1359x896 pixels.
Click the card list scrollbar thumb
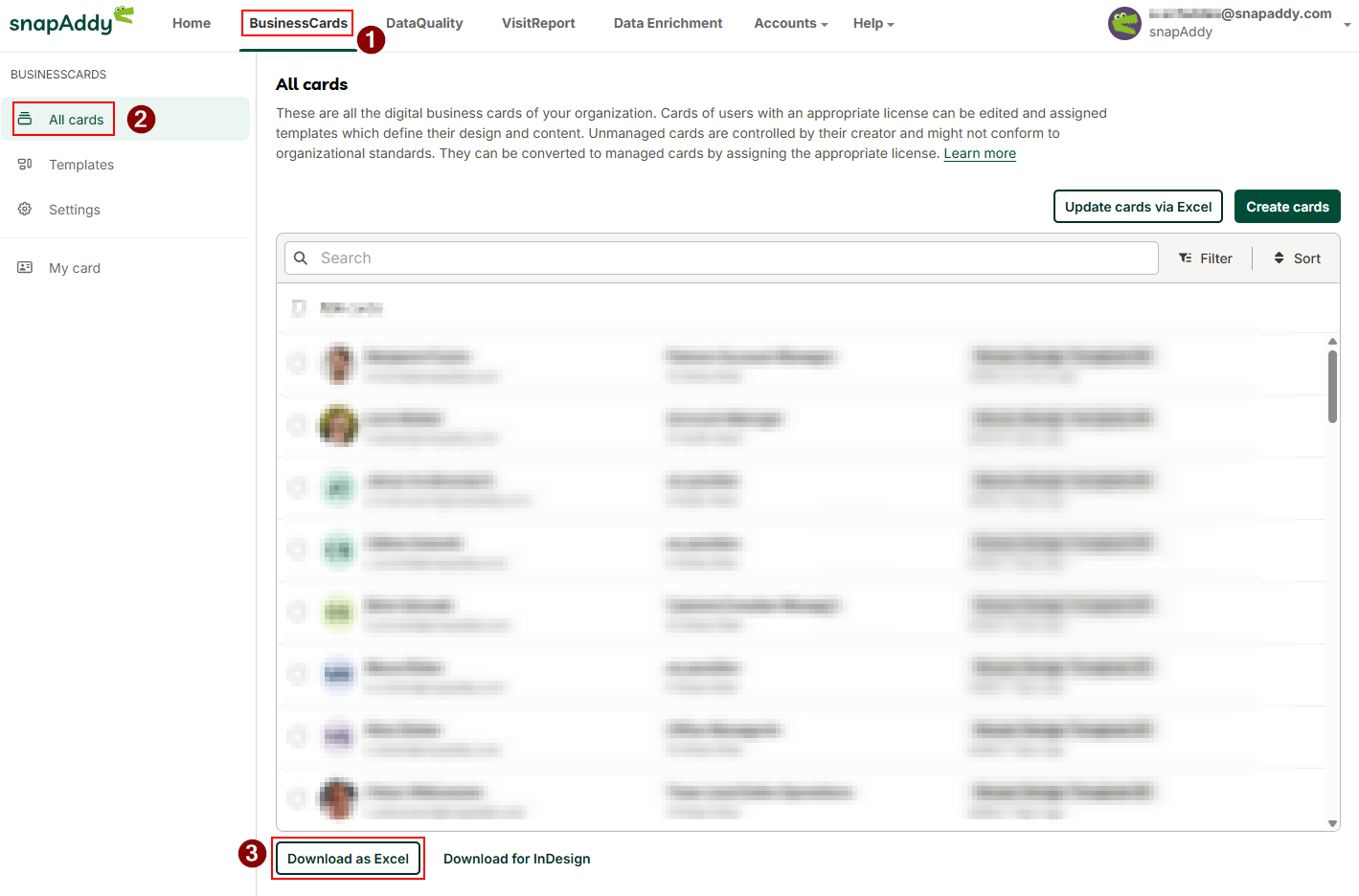click(x=1332, y=386)
